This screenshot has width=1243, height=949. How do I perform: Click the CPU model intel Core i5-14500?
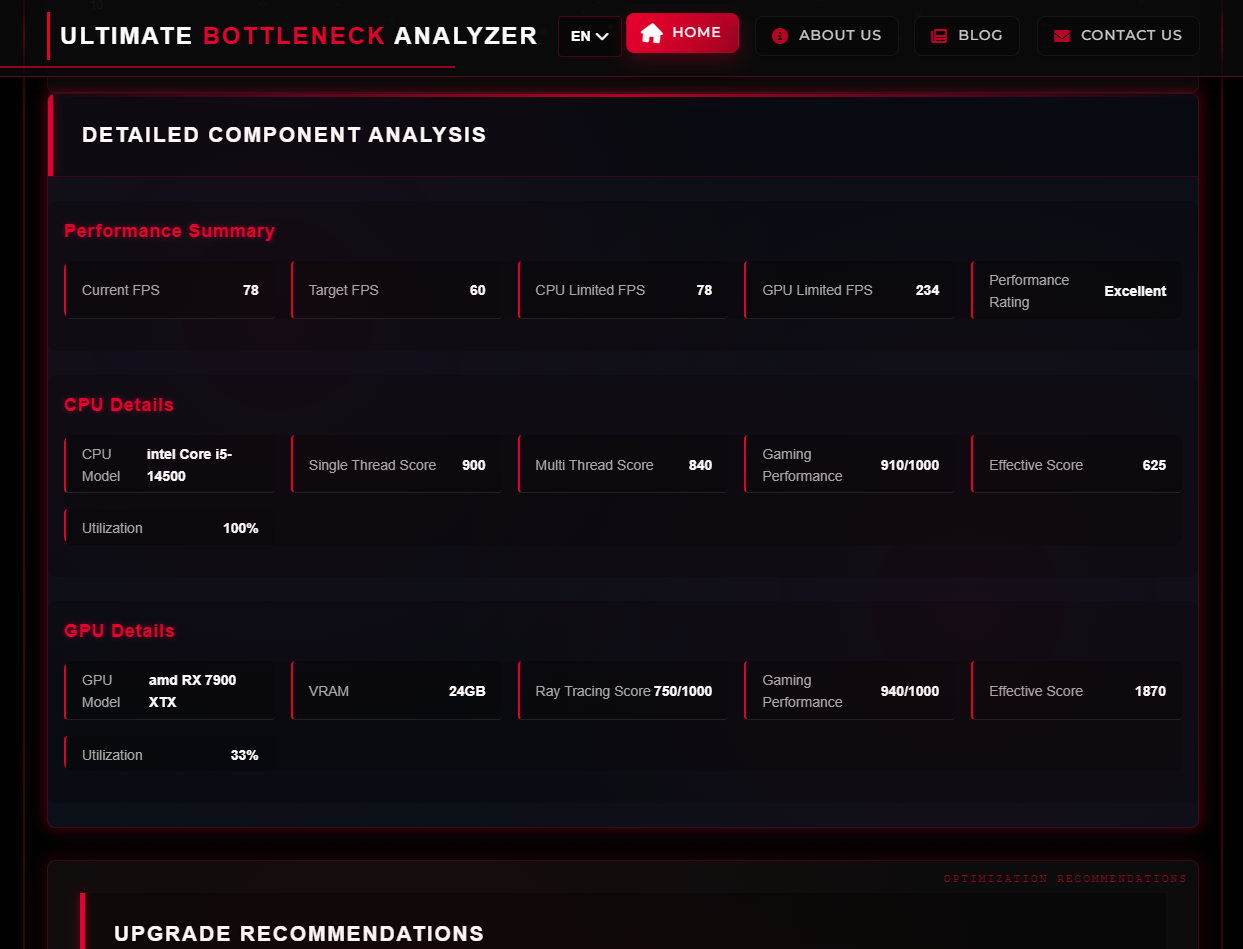pyautogui.click(x=189, y=465)
